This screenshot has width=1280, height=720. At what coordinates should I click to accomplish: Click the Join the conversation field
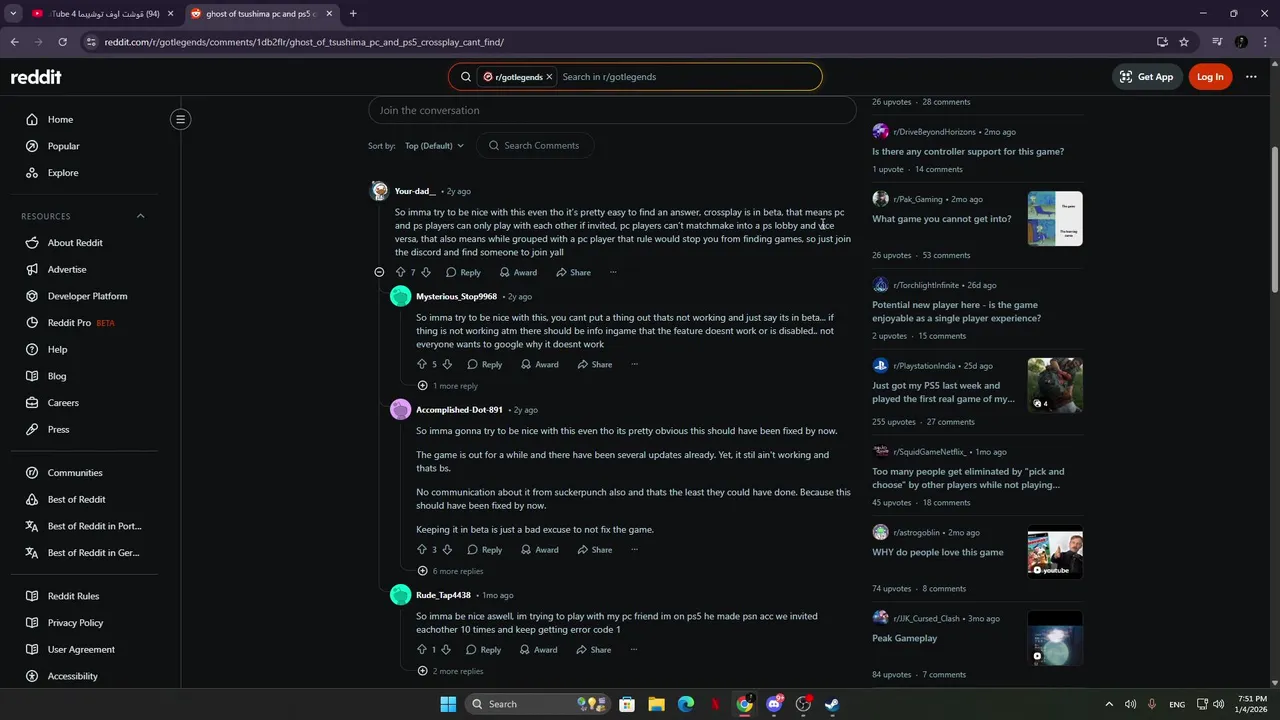[x=612, y=110]
